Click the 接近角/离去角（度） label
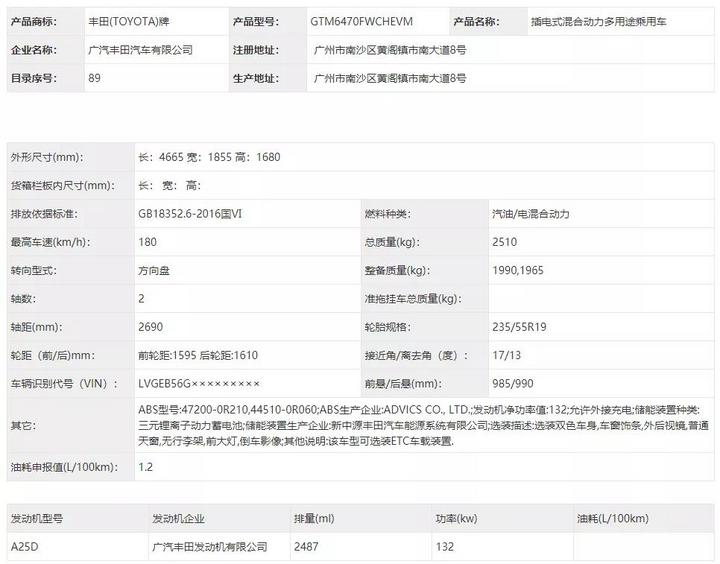The width and height of the screenshot is (720, 564). tap(416, 355)
